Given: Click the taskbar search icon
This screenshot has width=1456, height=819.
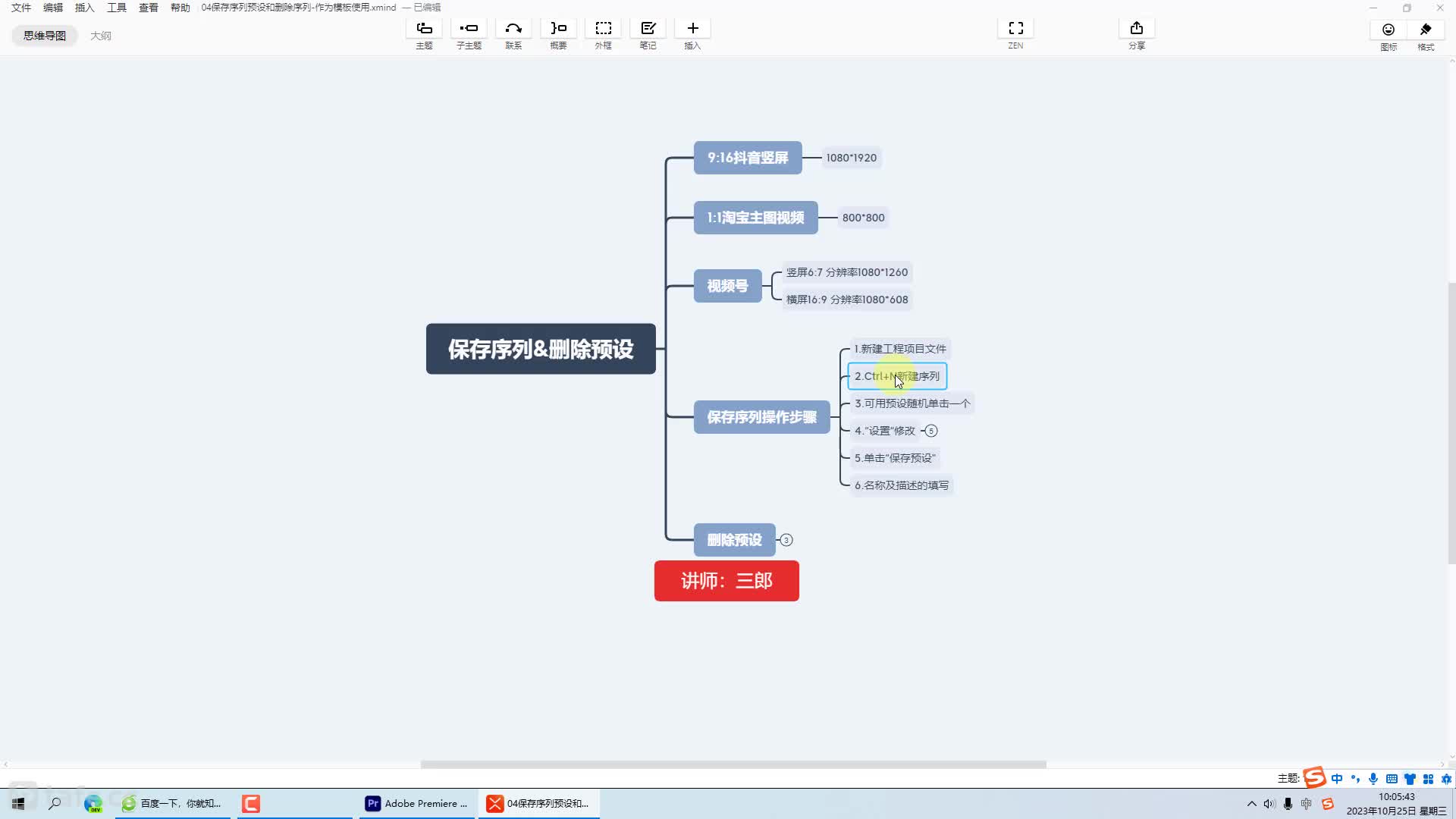Looking at the screenshot, I should (x=55, y=803).
